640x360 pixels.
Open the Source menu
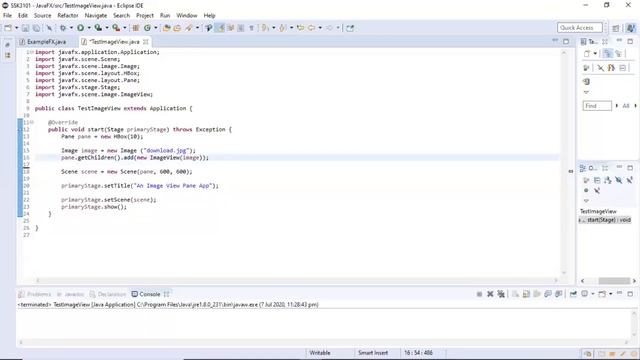click(42, 16)
